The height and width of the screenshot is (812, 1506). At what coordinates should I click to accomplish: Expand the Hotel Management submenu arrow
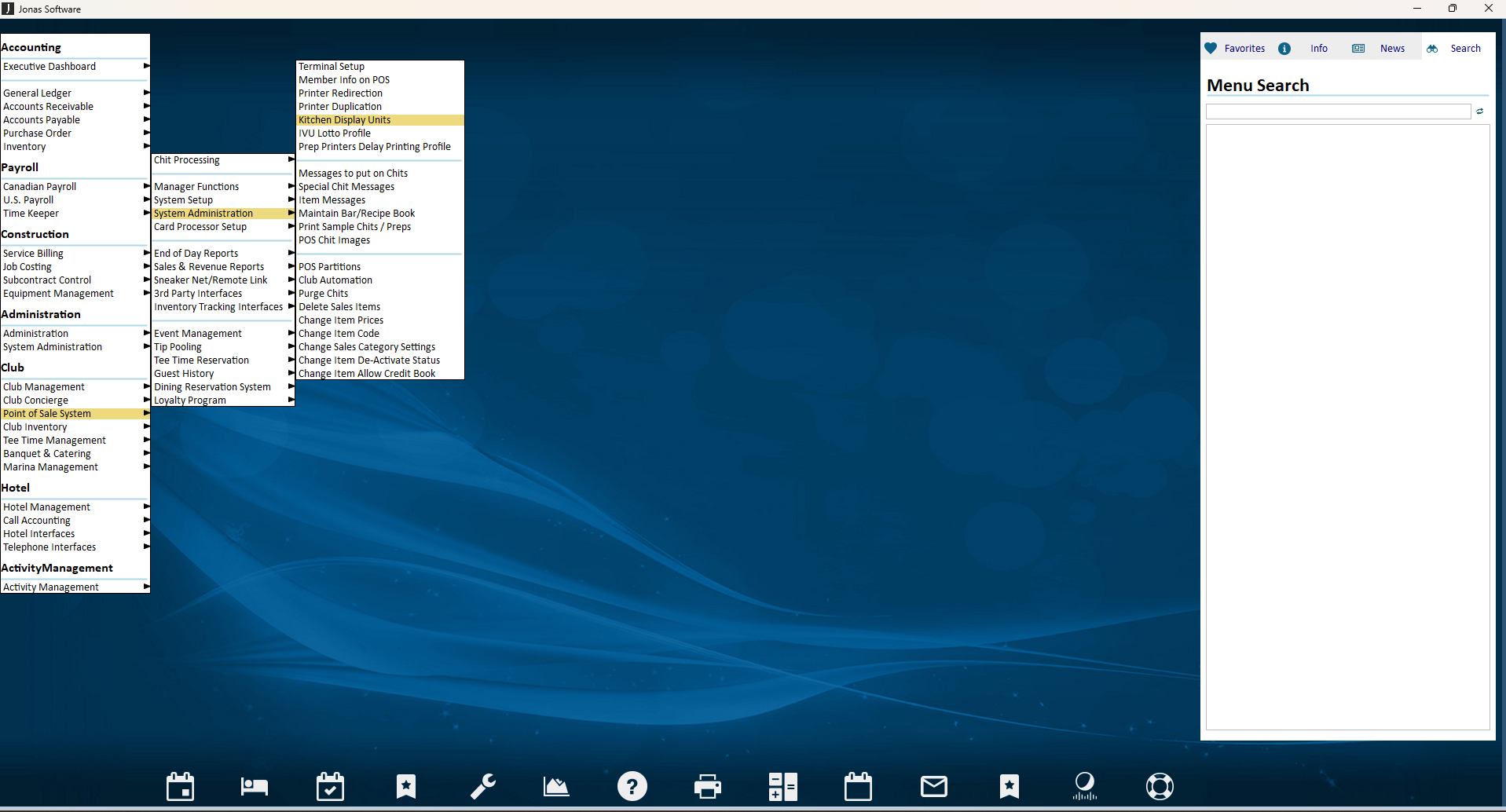pyautogui.click(x=146, y=507)
